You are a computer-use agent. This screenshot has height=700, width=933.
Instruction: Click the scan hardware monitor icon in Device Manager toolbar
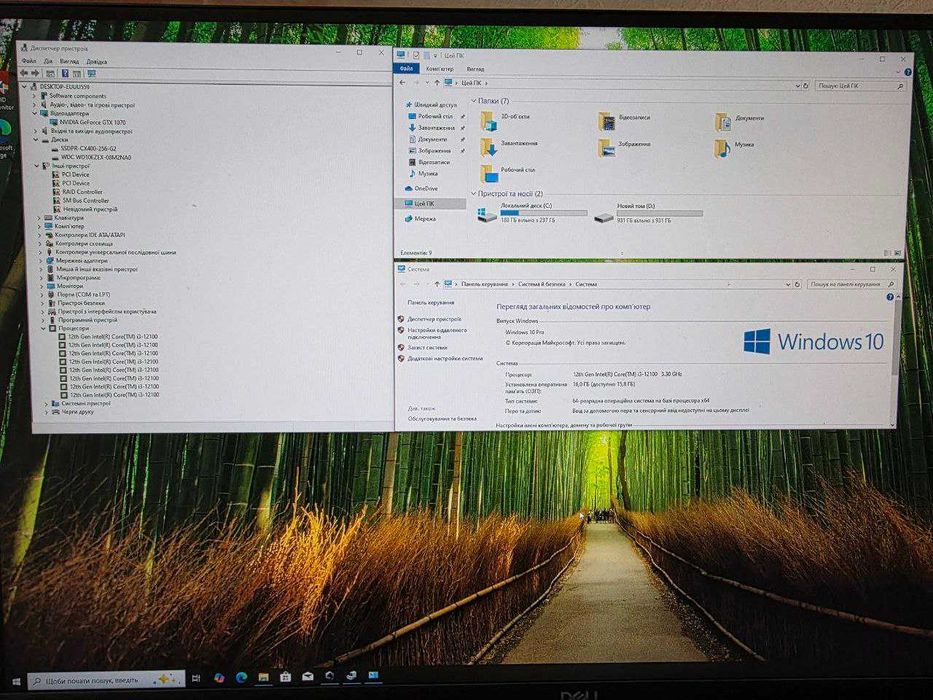(x=91, y=74)
